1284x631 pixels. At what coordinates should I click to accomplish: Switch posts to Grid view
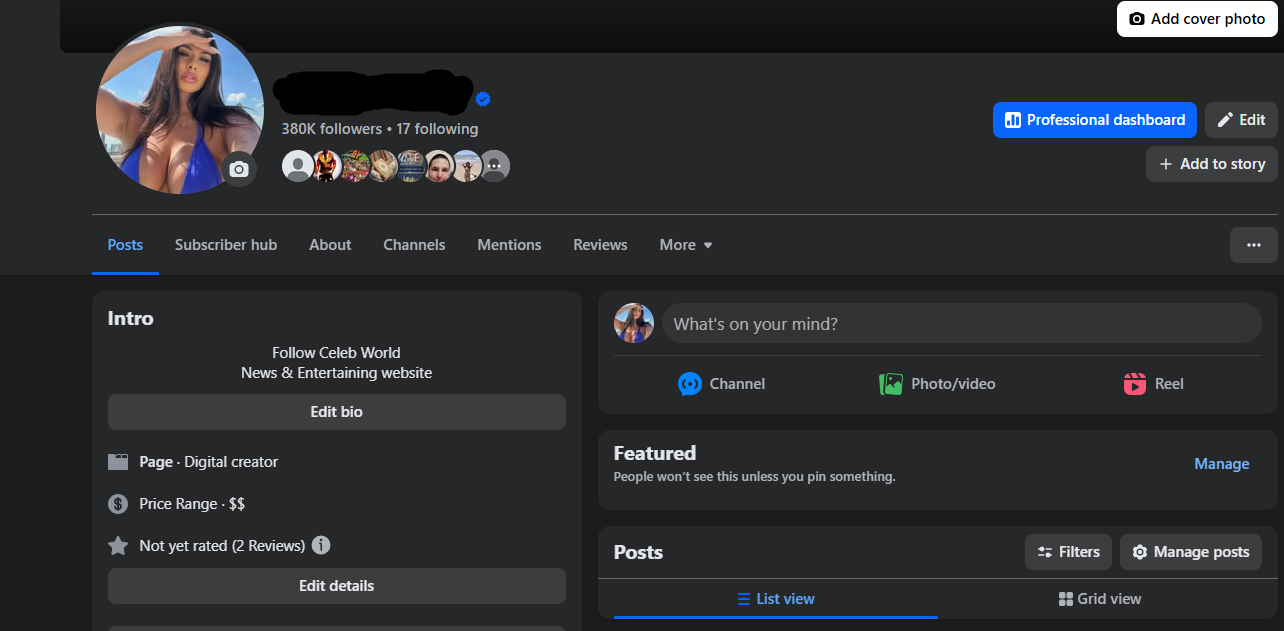point(1099,599)
